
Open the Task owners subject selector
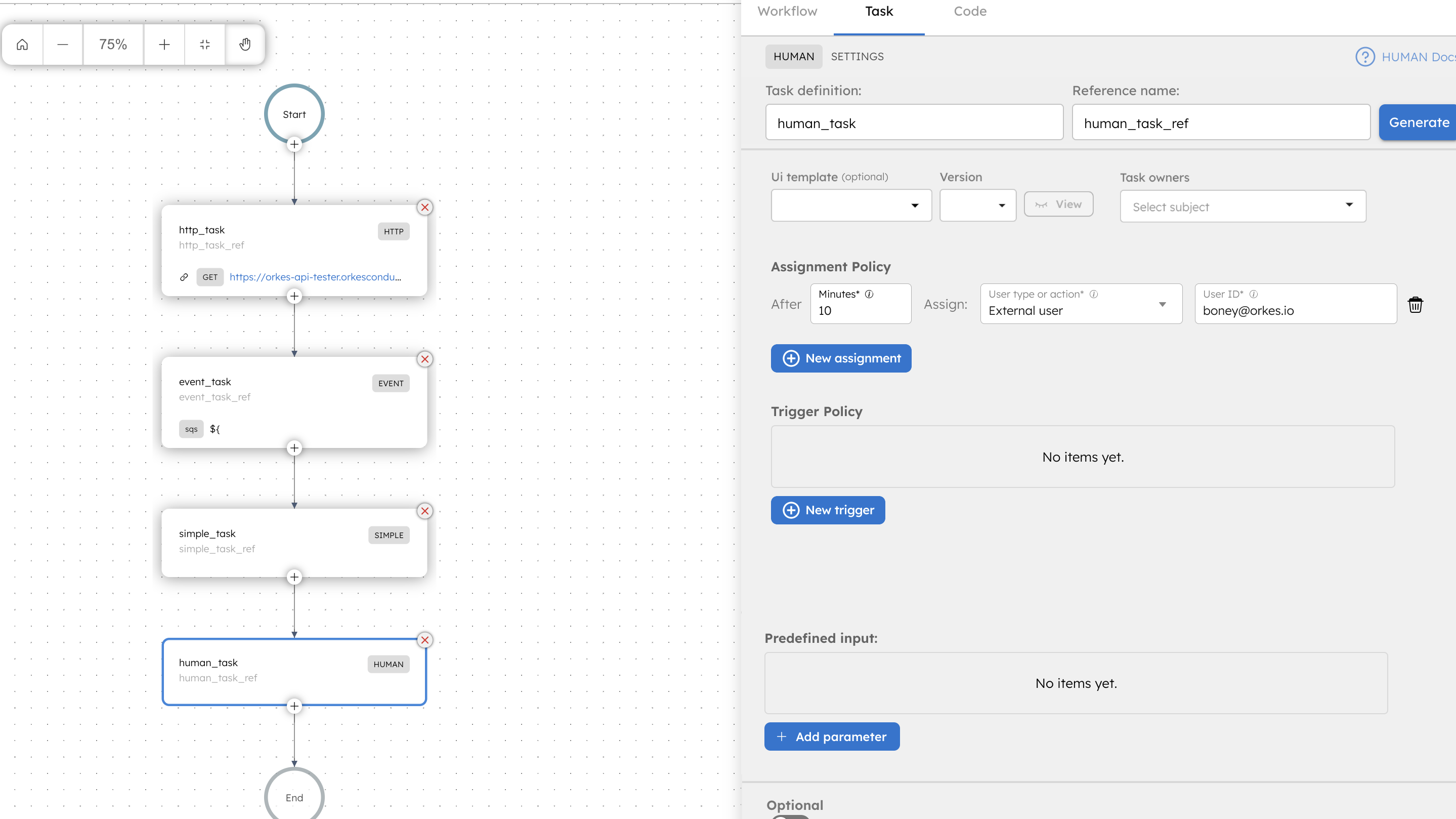(1243, 207)
